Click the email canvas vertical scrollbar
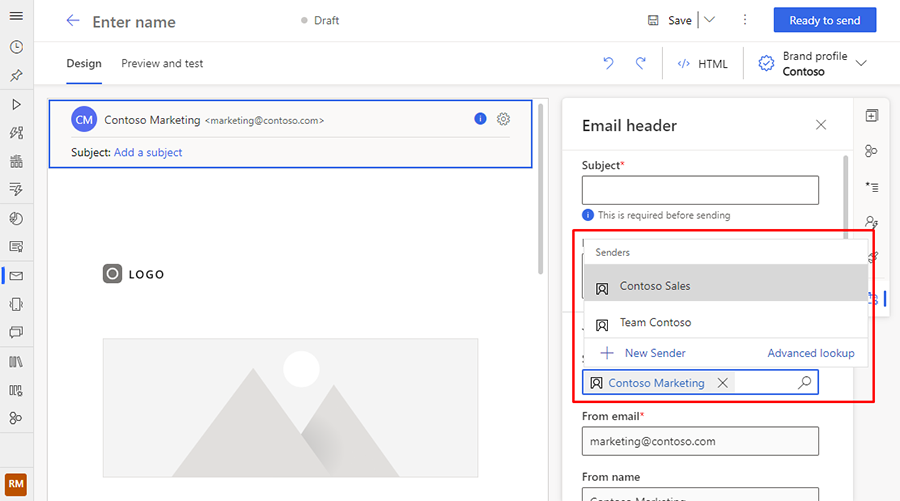This screenshot has height=501, width=900. click(540, 189)
